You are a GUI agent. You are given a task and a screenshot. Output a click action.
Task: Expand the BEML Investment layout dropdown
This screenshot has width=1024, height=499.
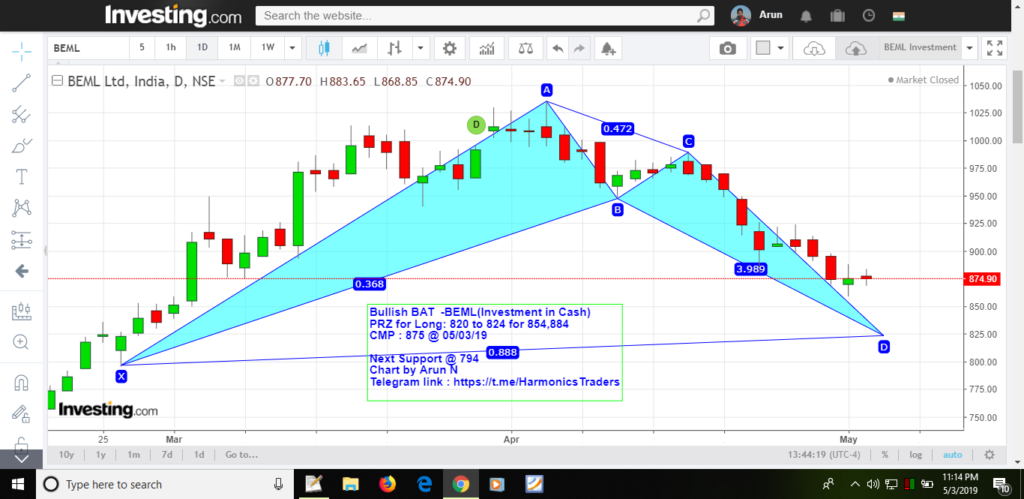pos(969,48)
